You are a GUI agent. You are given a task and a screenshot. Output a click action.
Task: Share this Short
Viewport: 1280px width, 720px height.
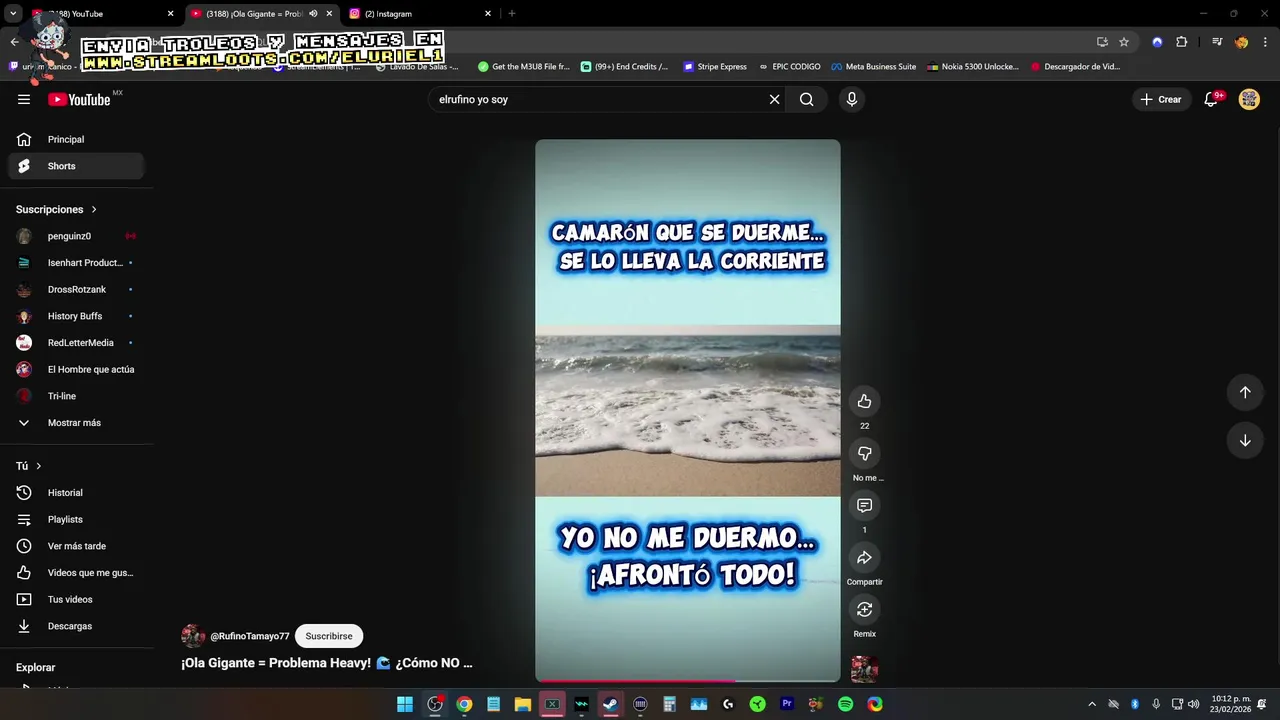pyautogui.click(x=864, y=557)
